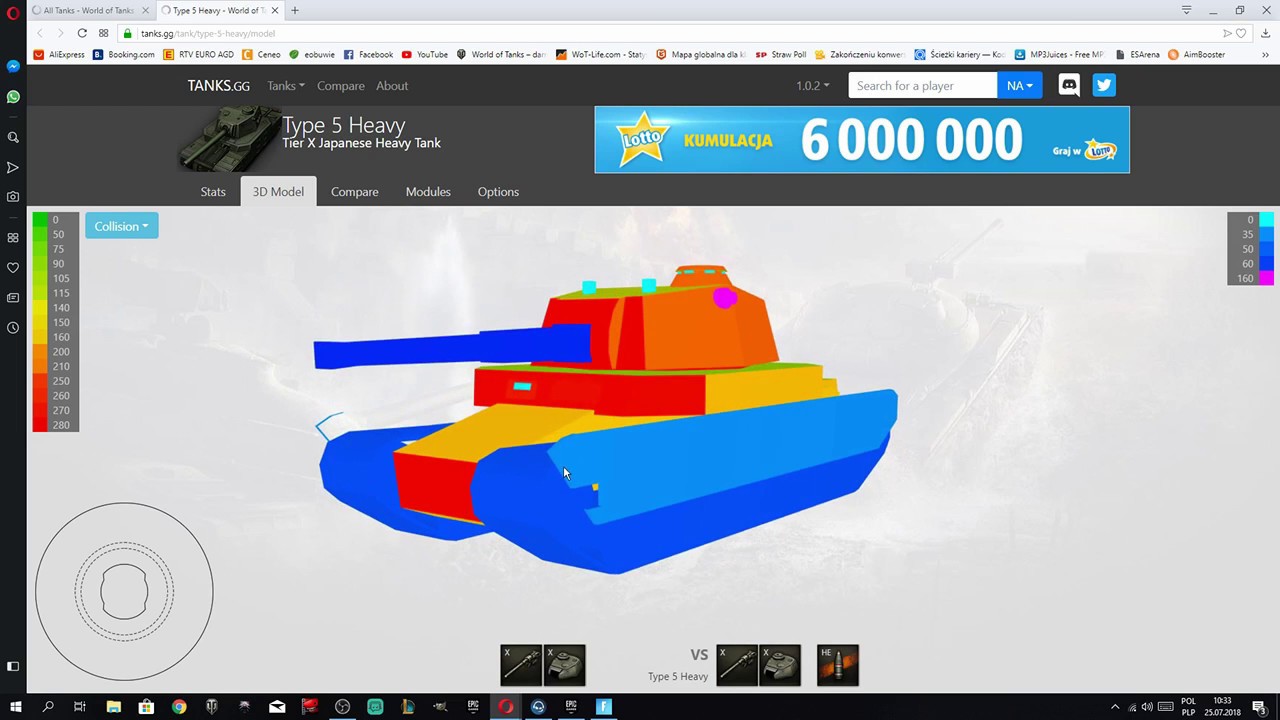Open the sidebar search icon
This screenshot has height=720, width=1280.
coord(13,137)
